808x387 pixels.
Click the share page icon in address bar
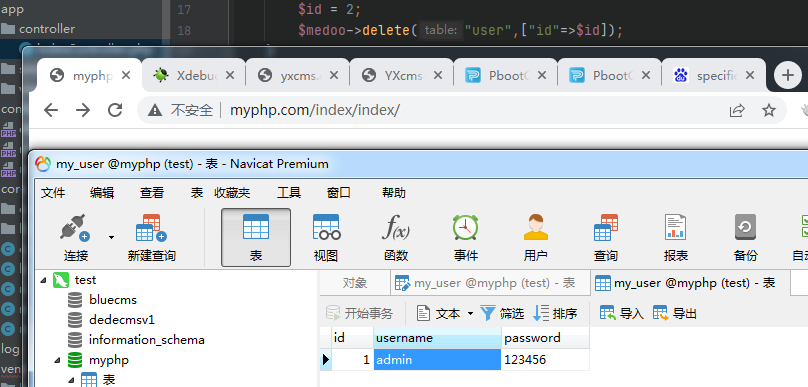click(737, 110)
